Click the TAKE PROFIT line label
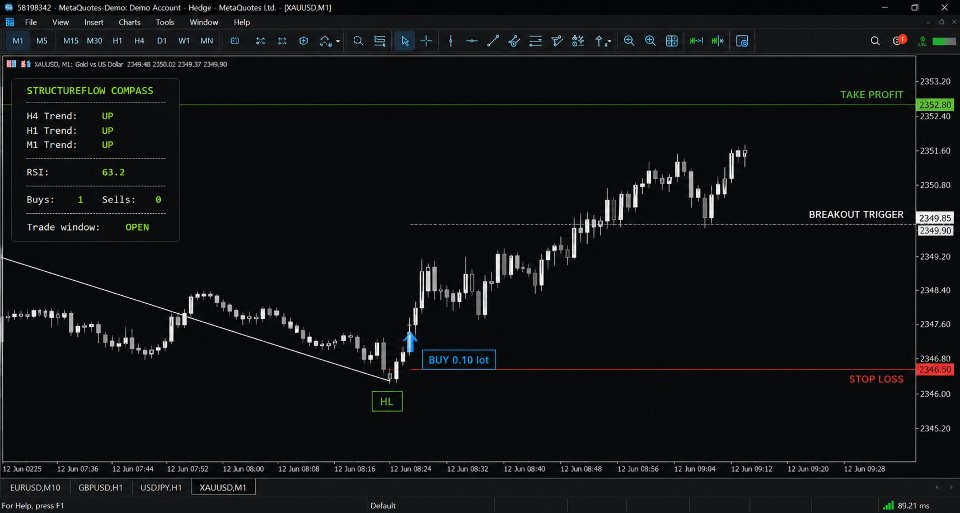 pos(871,94)
